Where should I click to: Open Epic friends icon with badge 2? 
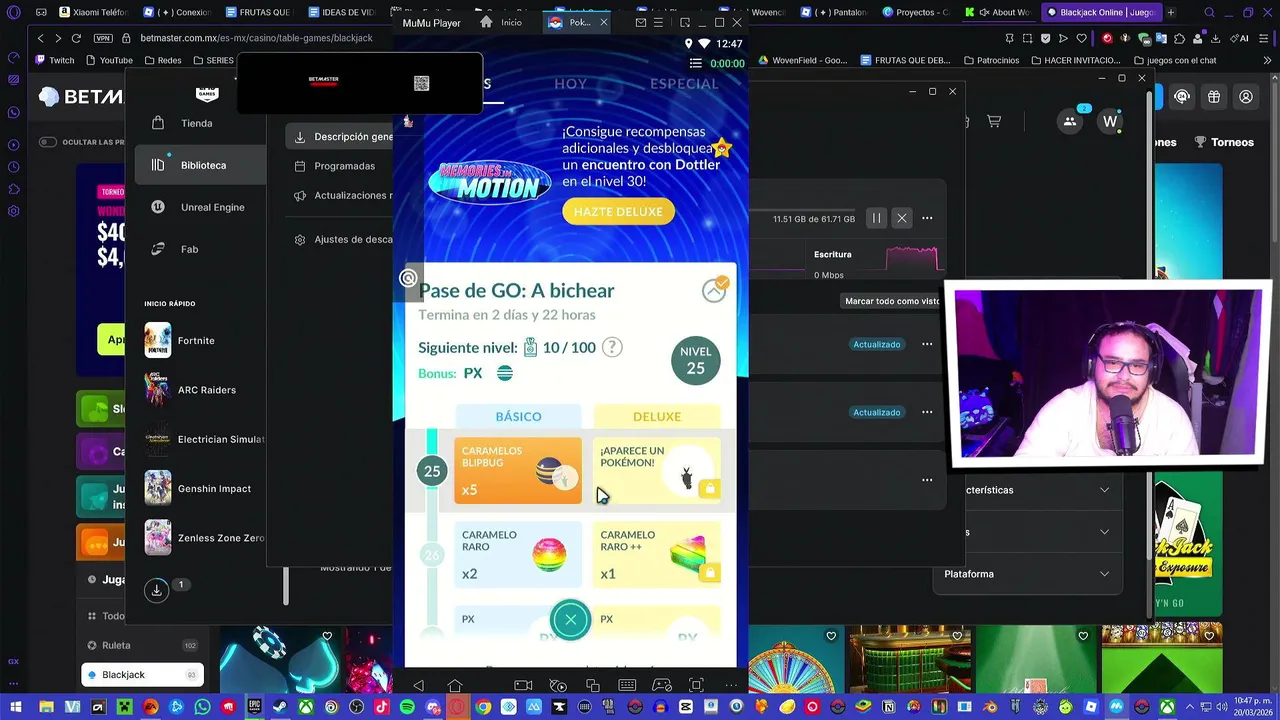point(1070,121)
